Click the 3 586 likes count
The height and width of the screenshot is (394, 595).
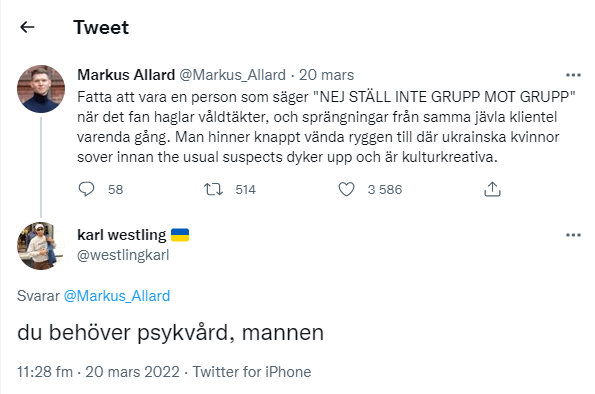click(x=384, y=189)
